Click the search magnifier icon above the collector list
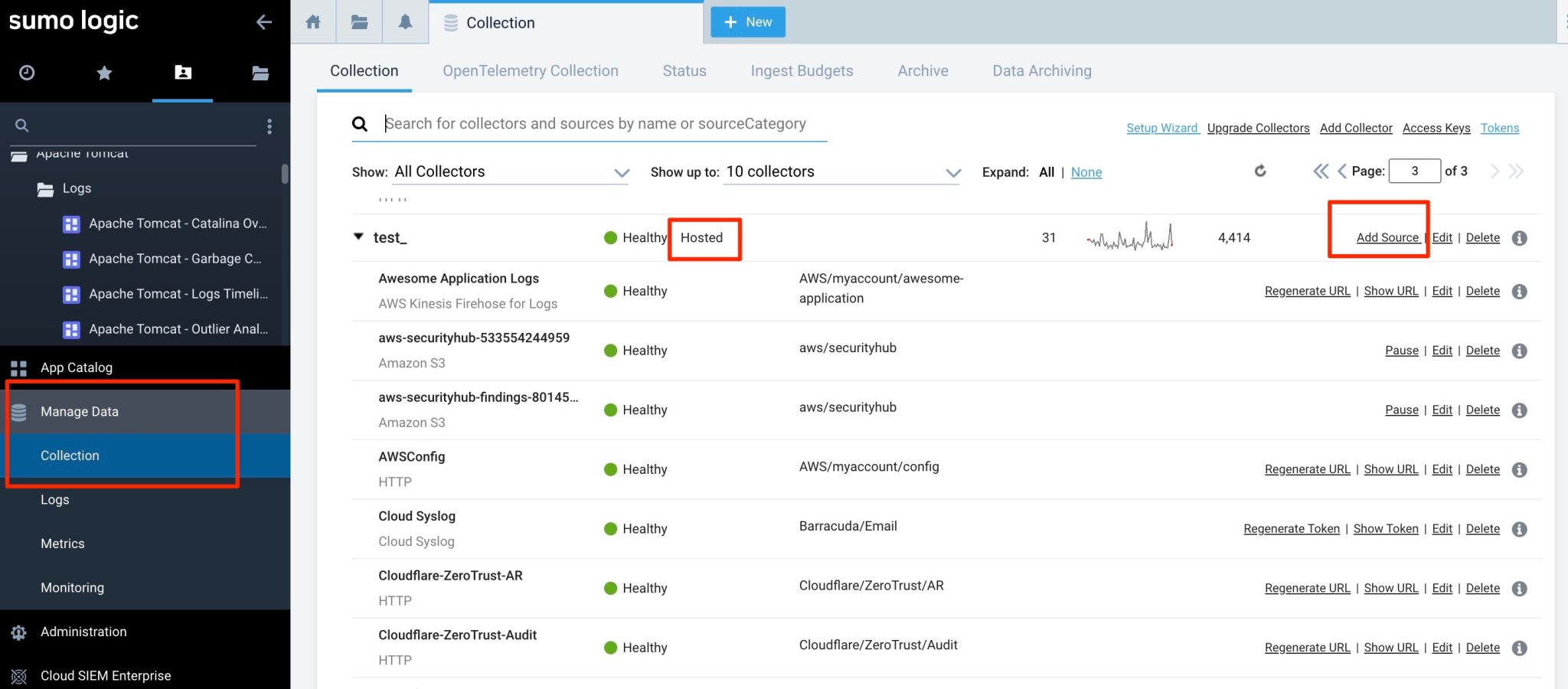 point(360,123)
